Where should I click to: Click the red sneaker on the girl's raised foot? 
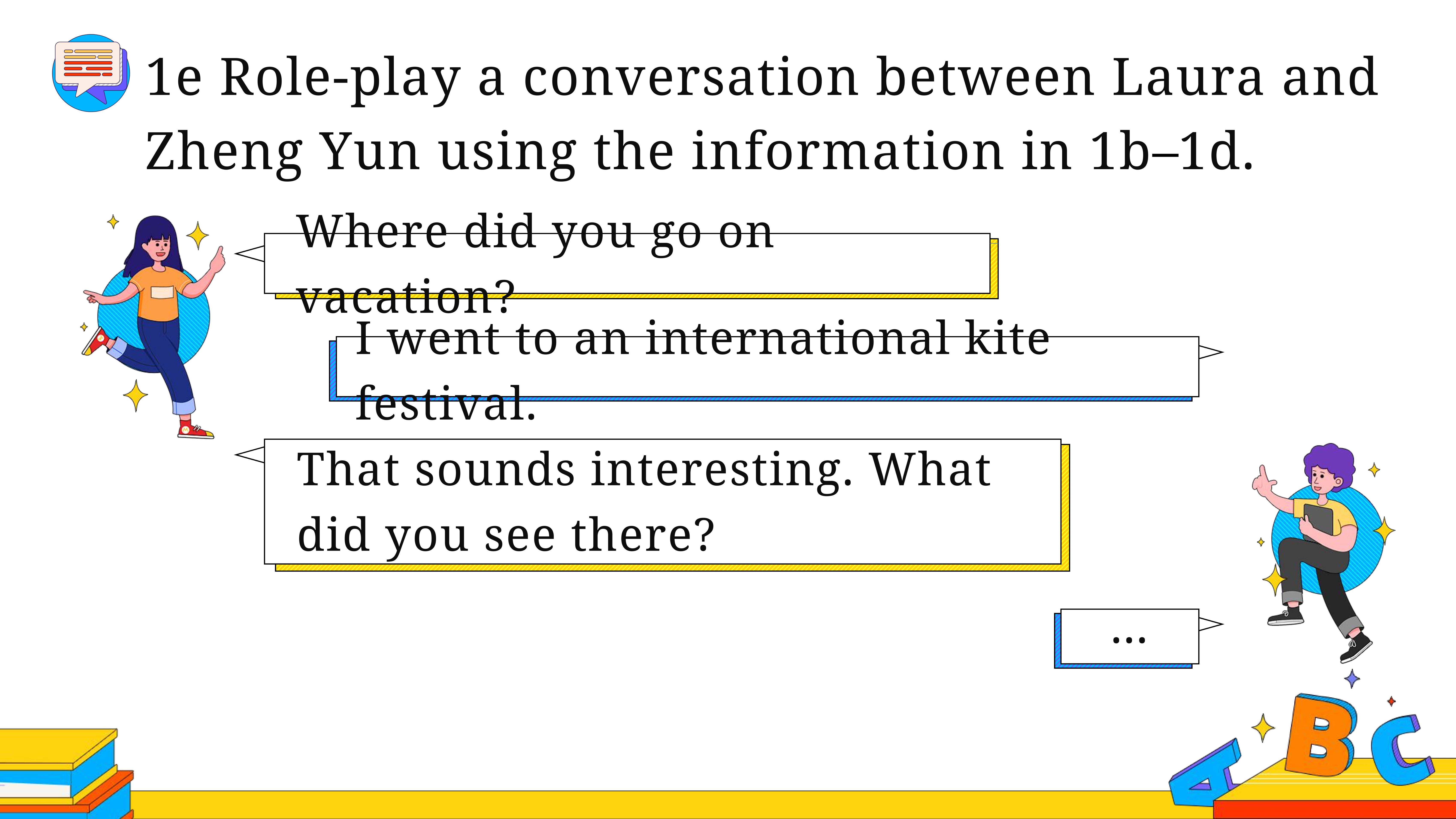pyautogui.click(x=97, y=341)
